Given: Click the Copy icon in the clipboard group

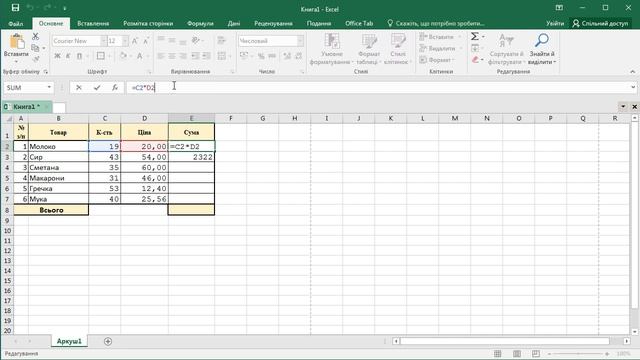Looking at the screenshot, I should (x=36, y=48).
